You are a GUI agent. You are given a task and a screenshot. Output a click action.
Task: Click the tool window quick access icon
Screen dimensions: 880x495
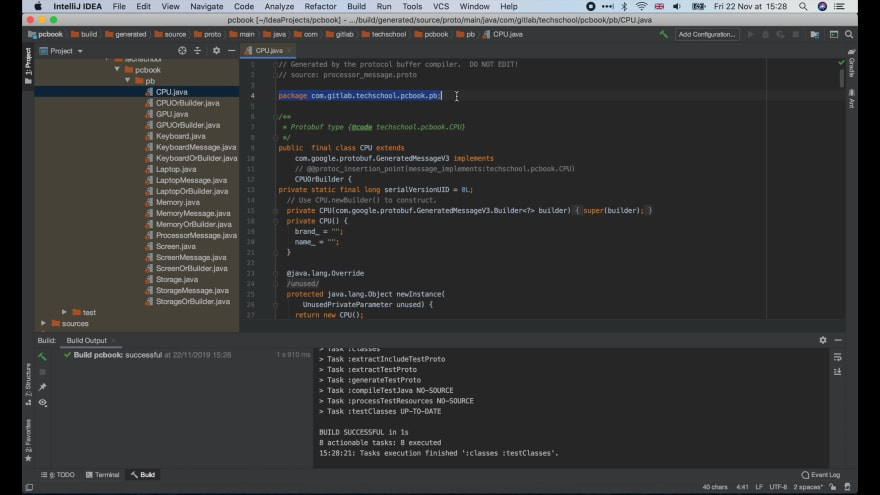(x=29, y=487)
